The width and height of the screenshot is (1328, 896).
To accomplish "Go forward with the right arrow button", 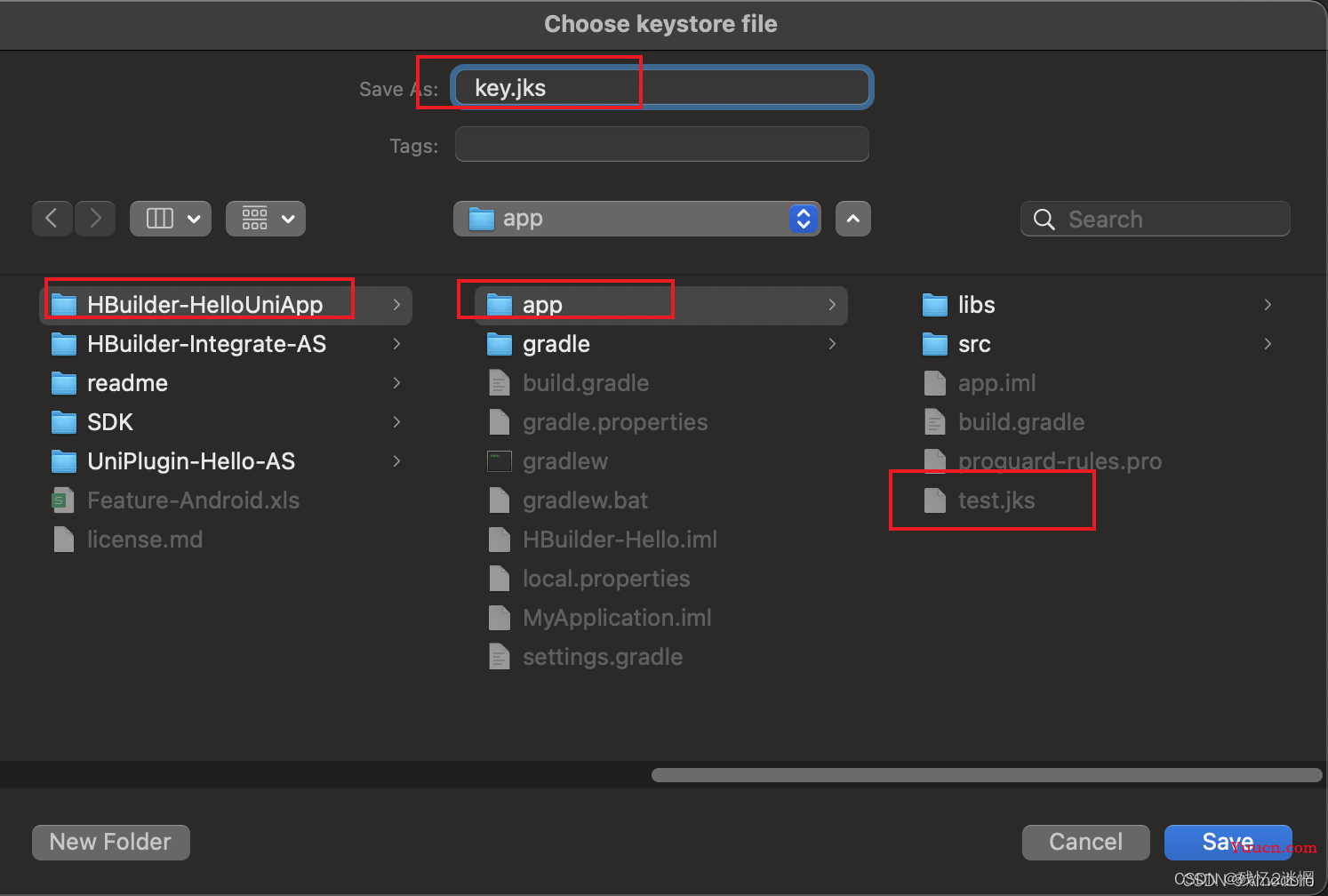I will click(95, 219).
